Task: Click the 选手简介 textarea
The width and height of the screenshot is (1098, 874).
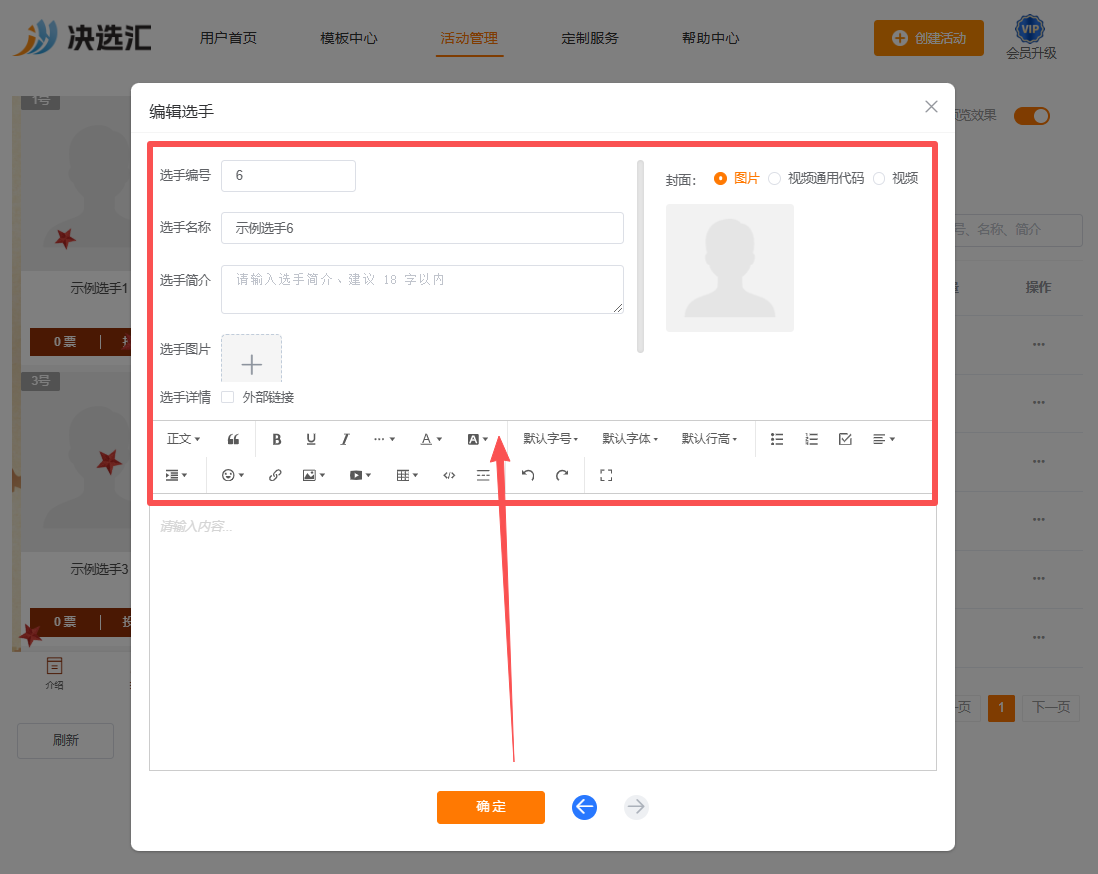Action: click(x=422, y=289)
